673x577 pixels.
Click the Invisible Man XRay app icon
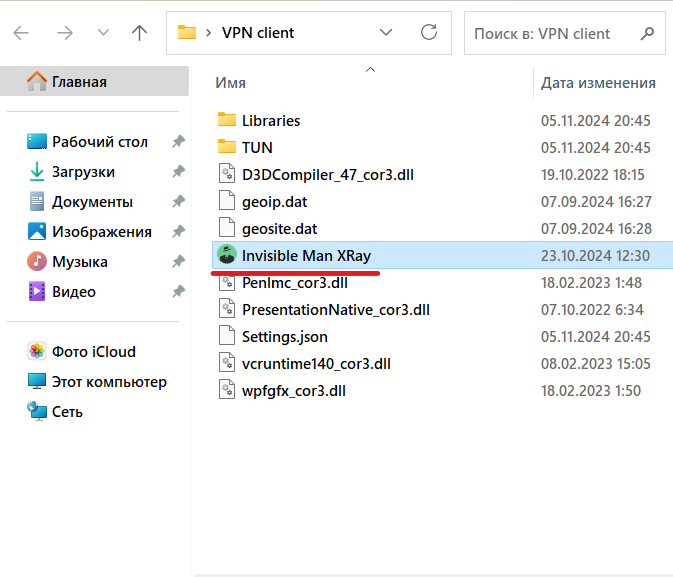[227, 254]
